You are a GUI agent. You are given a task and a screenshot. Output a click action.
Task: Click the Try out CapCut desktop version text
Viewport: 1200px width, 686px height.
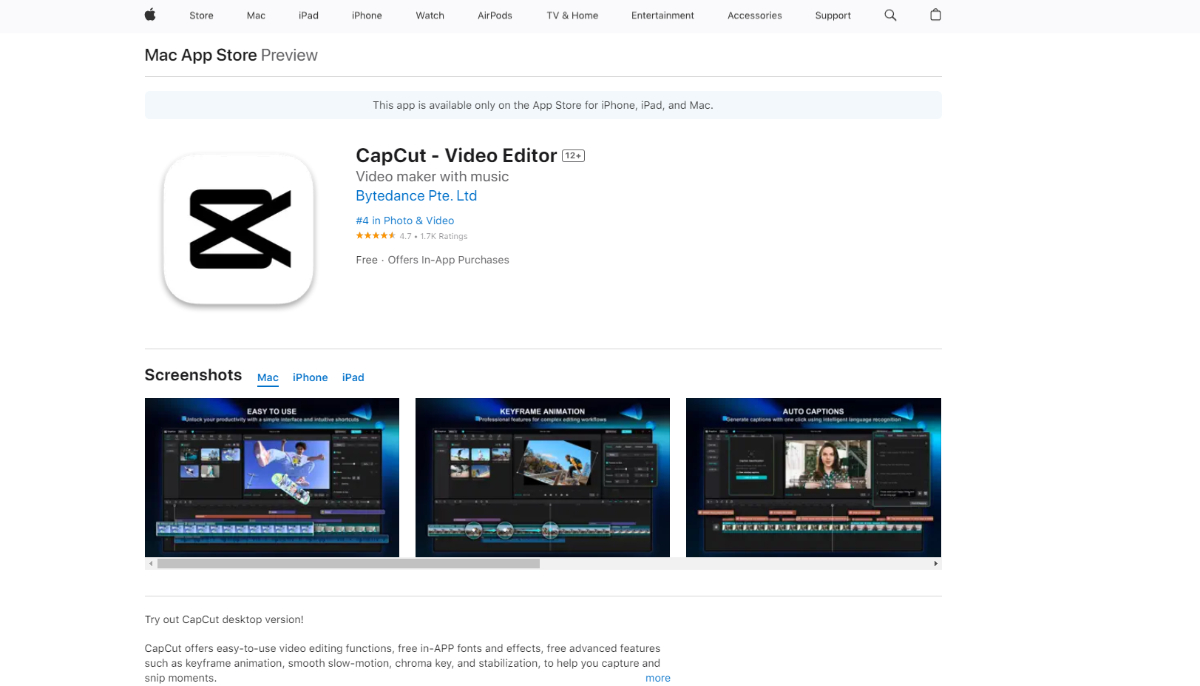tap(224, 620)
